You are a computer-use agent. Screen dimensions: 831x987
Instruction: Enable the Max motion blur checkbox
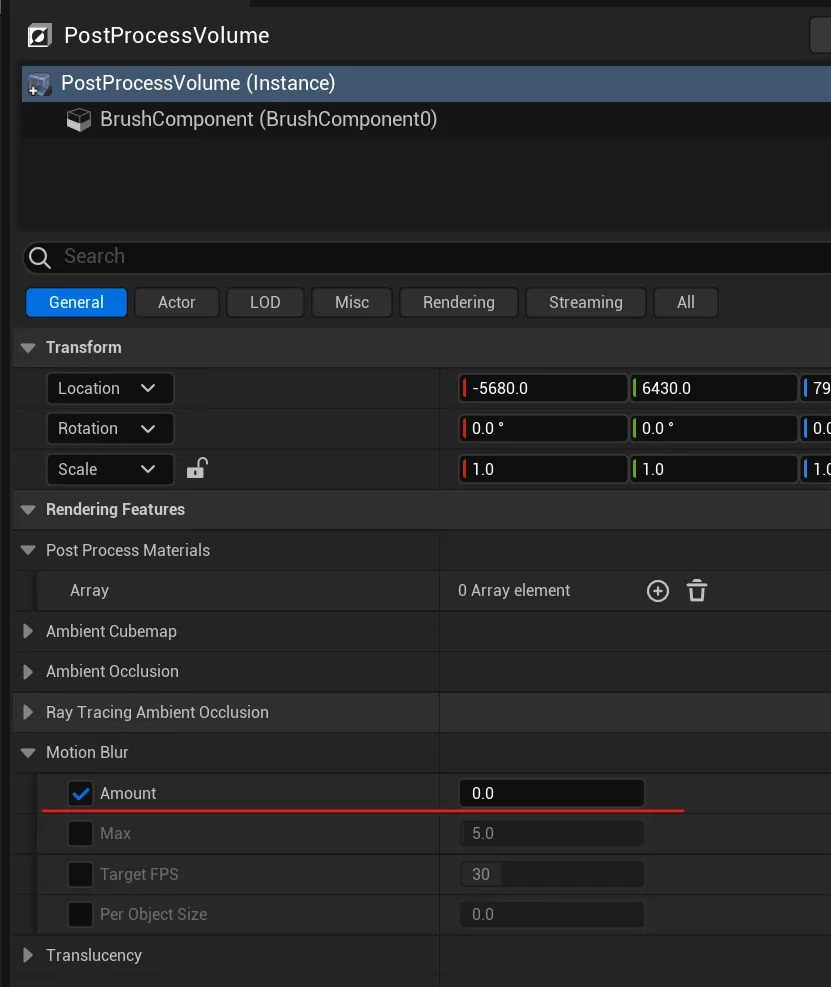point(80,833)
